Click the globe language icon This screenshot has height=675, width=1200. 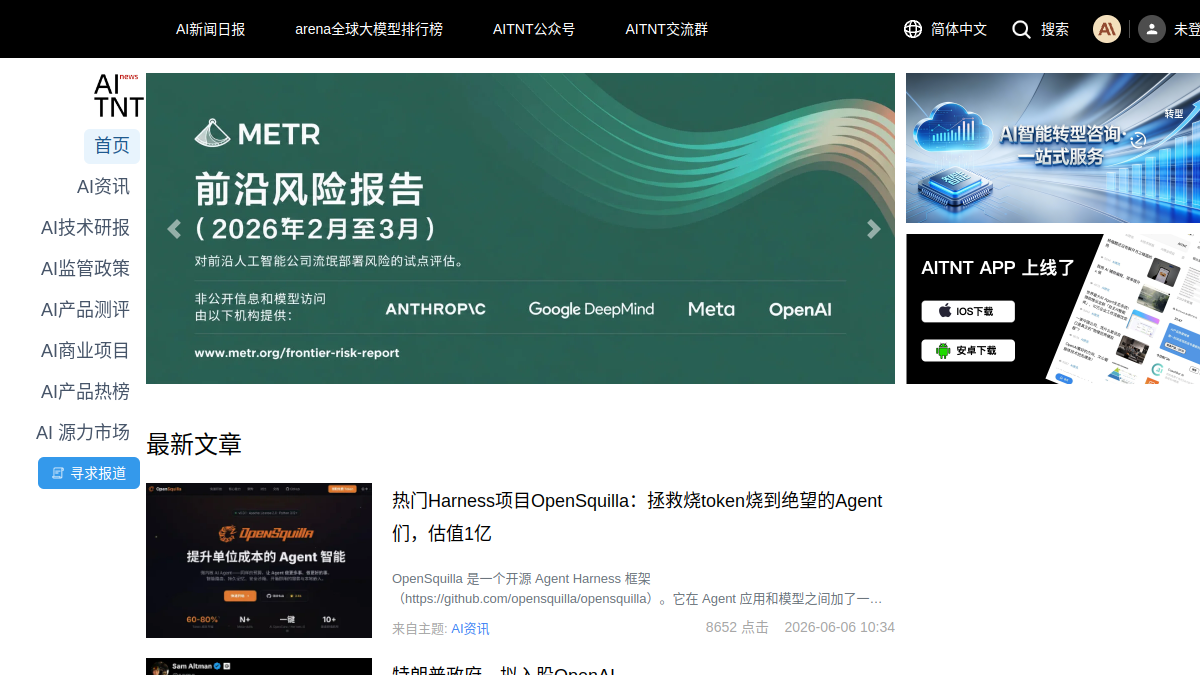tap(913, 29)
